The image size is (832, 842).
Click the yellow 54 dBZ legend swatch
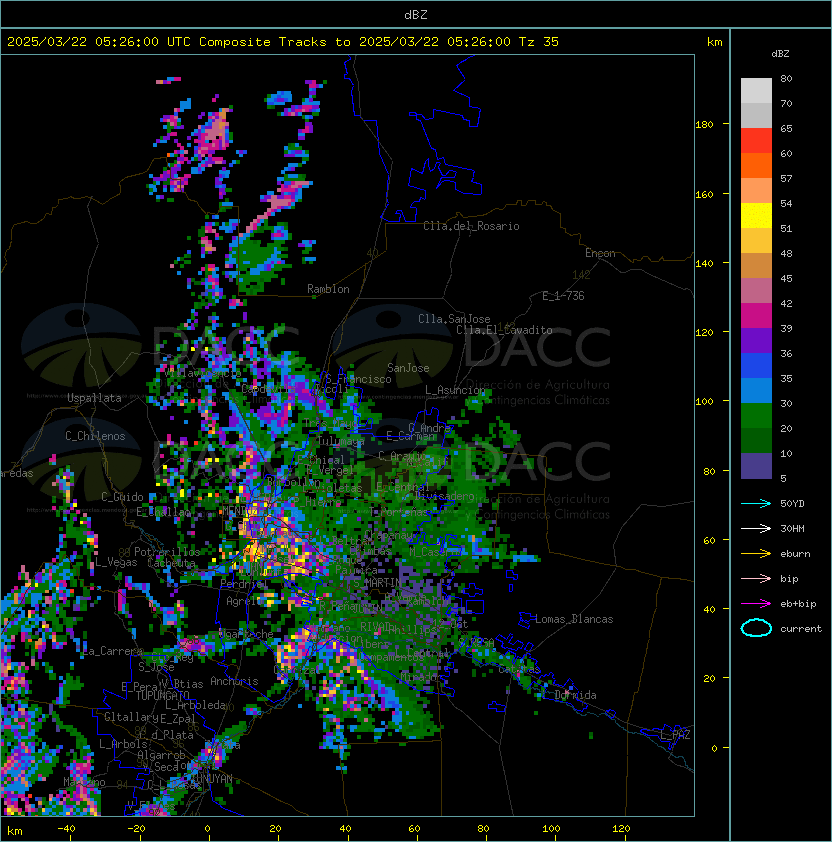click(x=756, y=215)
